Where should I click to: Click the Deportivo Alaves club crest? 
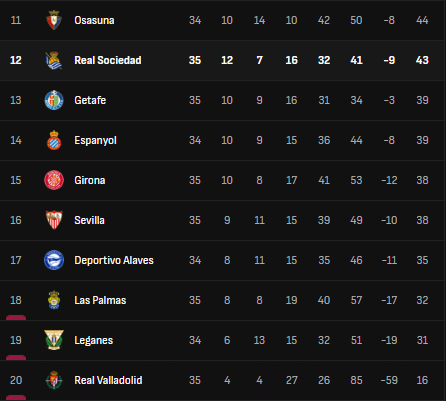(54, 260)
